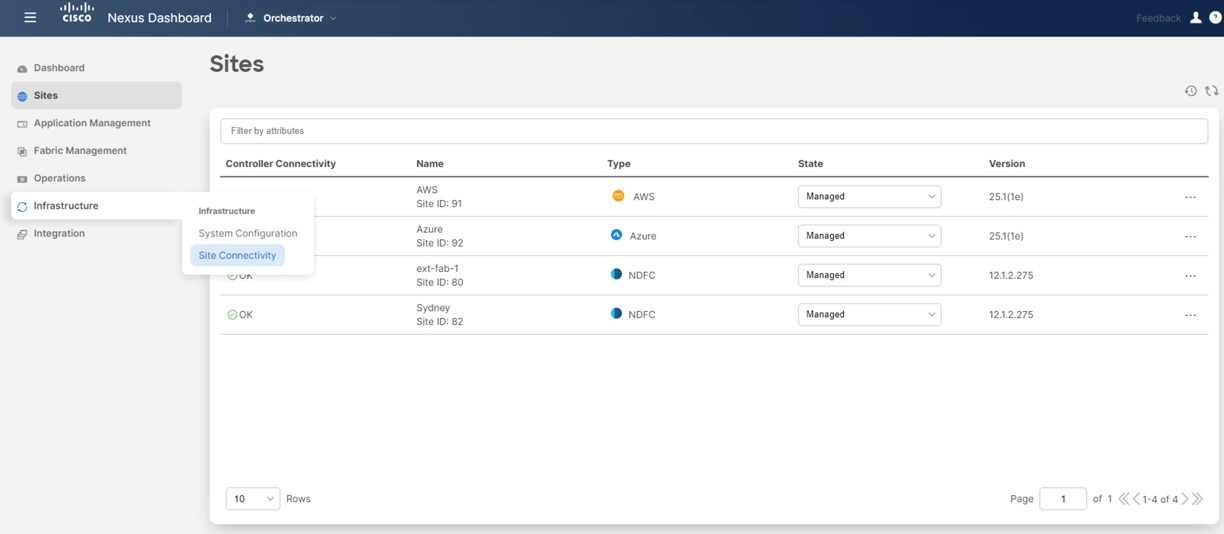Viewport: 1224px width, 534px height.
Task: Click the NDFC icon for ext-fab-1
Action: coord(616,274)
